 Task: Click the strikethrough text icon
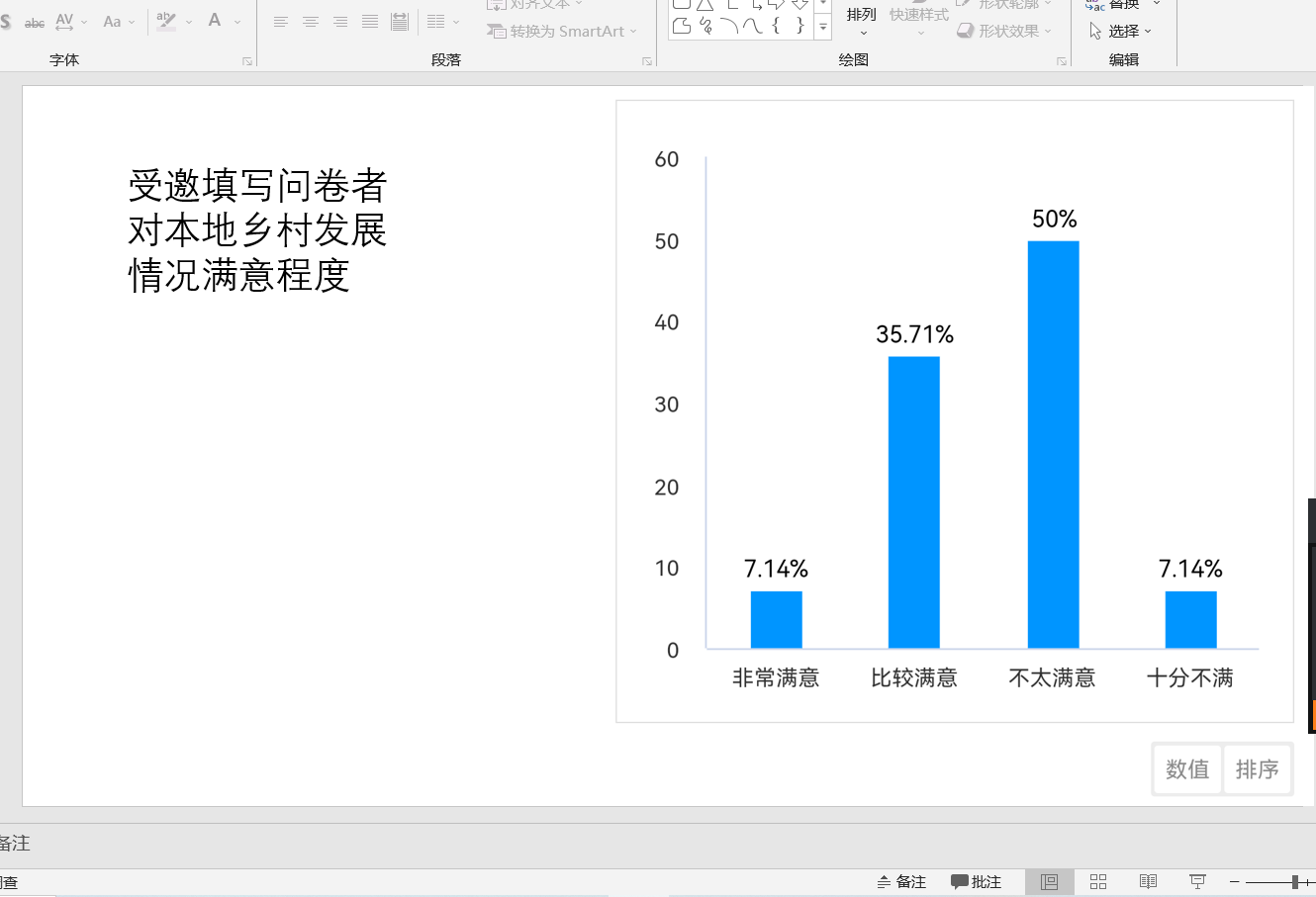point(35,22)
